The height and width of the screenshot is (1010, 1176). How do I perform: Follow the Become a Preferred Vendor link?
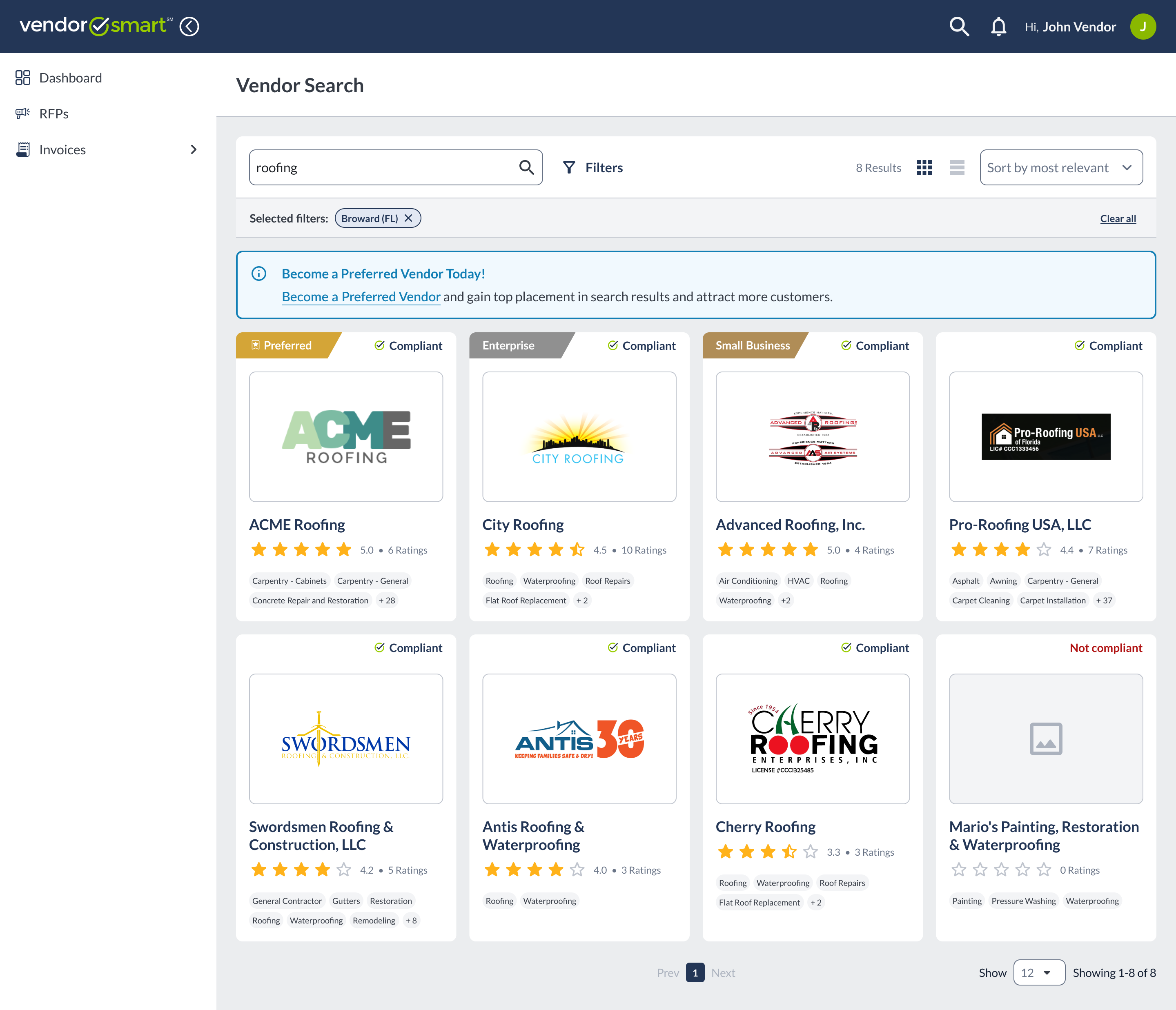(361, 297)
